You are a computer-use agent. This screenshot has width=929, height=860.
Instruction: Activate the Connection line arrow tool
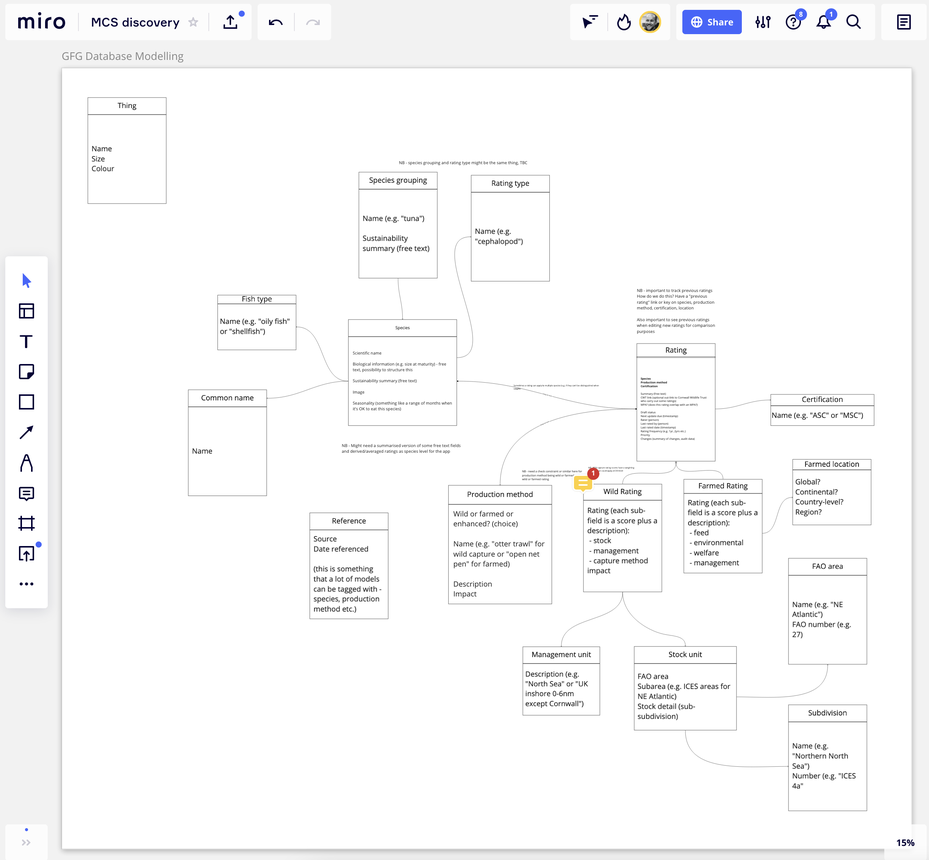click(27, 432)
